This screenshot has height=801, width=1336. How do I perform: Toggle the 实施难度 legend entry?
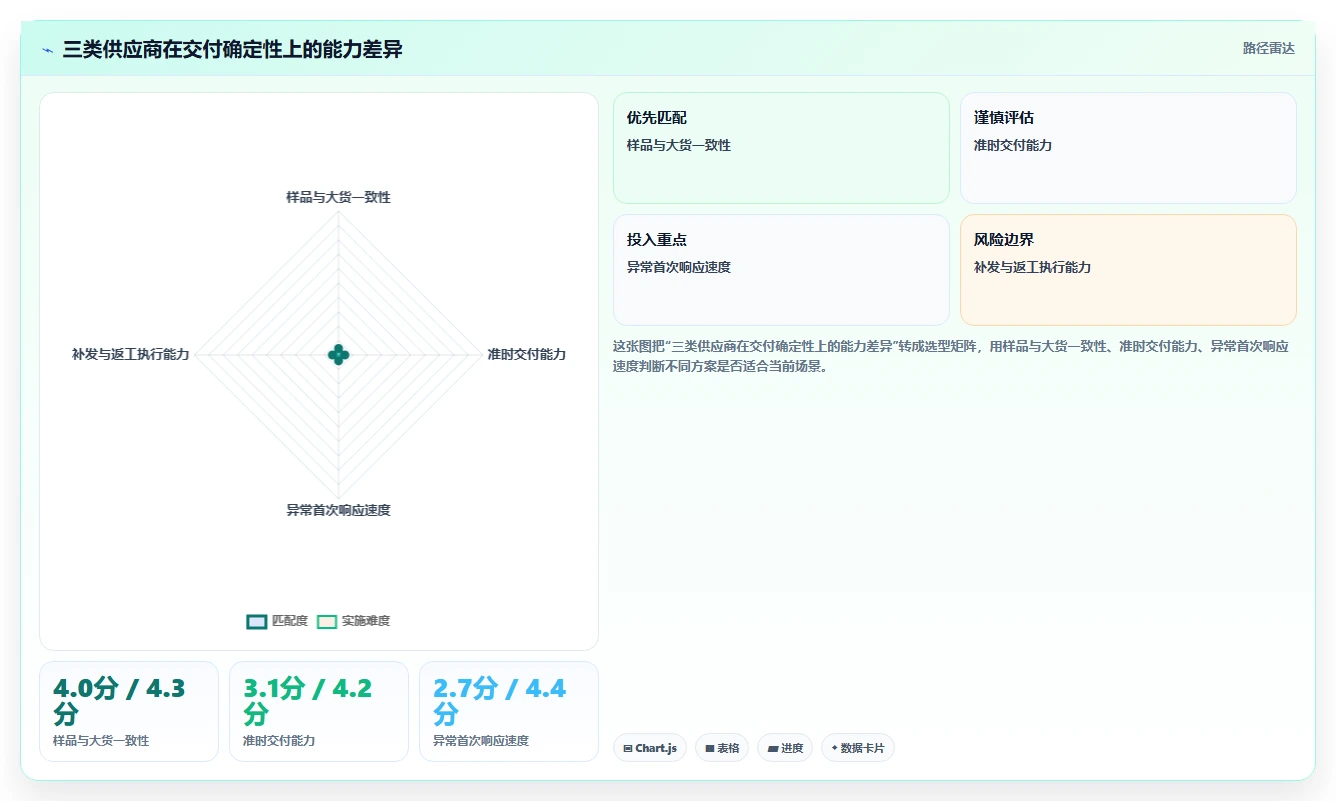(353, 621)
